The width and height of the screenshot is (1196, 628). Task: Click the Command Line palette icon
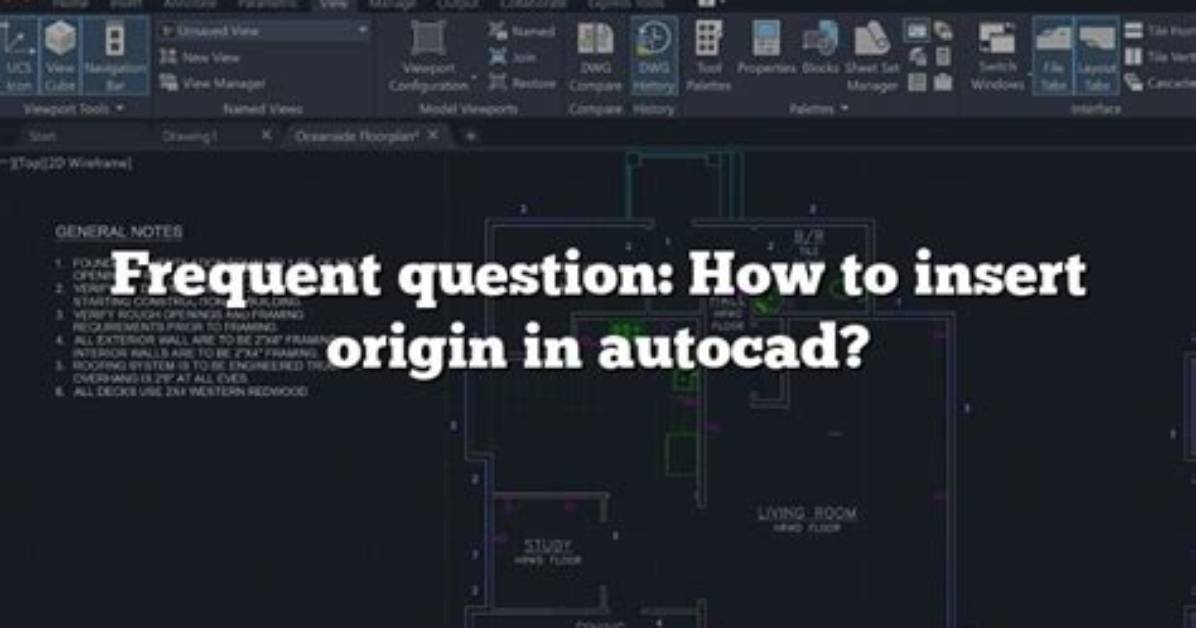pyautogui.click(x=917, y=31)
